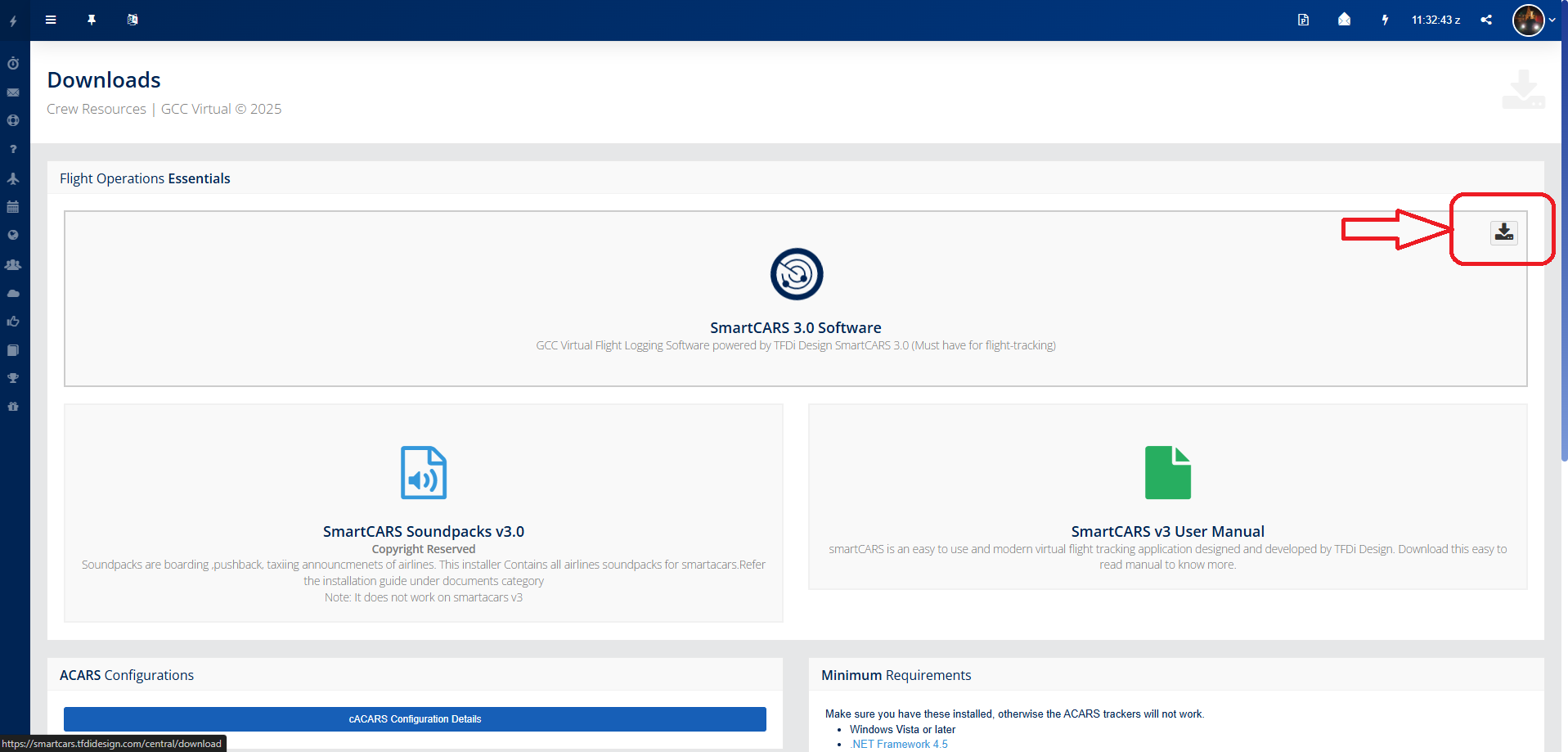
Task: Click the document P icon in the top bar
Action: [x=1303, y=20]
